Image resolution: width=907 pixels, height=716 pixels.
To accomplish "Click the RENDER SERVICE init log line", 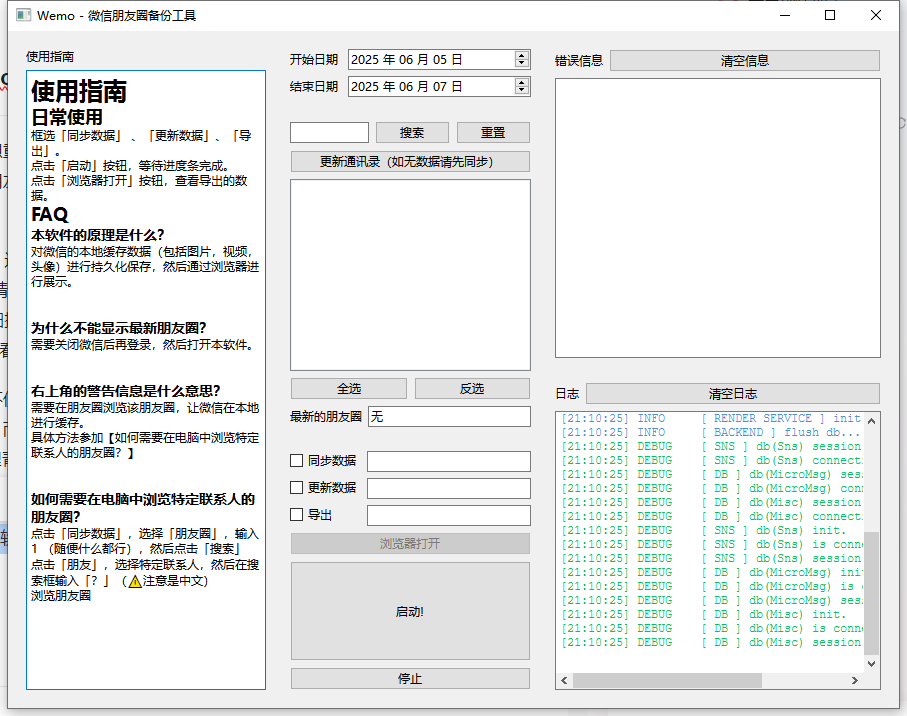I will coord(711,418).
